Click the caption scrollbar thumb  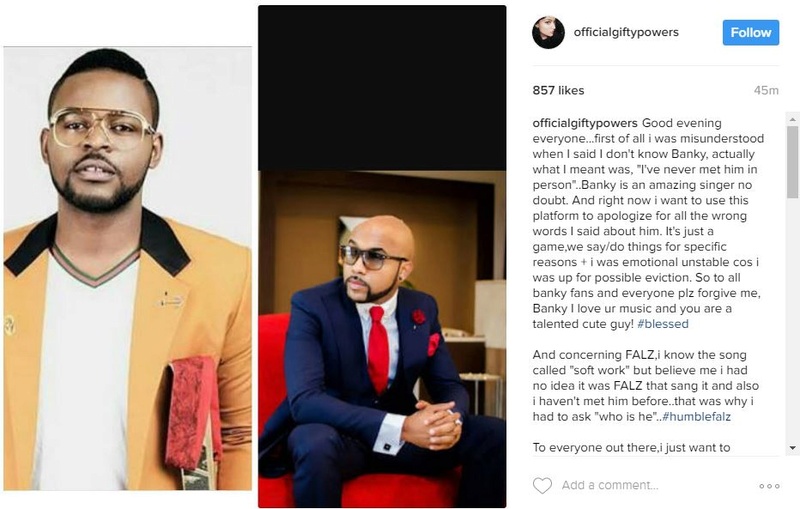coord(792,162)
